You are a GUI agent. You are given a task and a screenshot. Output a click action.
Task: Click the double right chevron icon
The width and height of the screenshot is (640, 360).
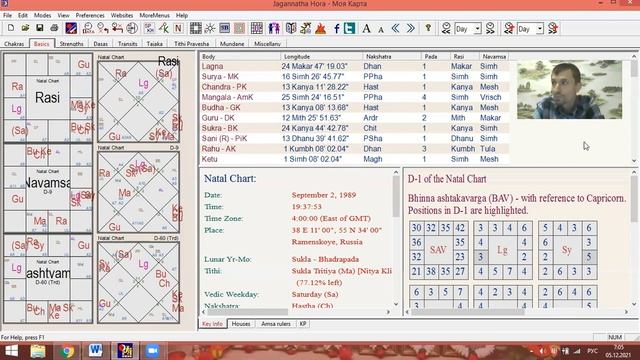tap(410, 28)
